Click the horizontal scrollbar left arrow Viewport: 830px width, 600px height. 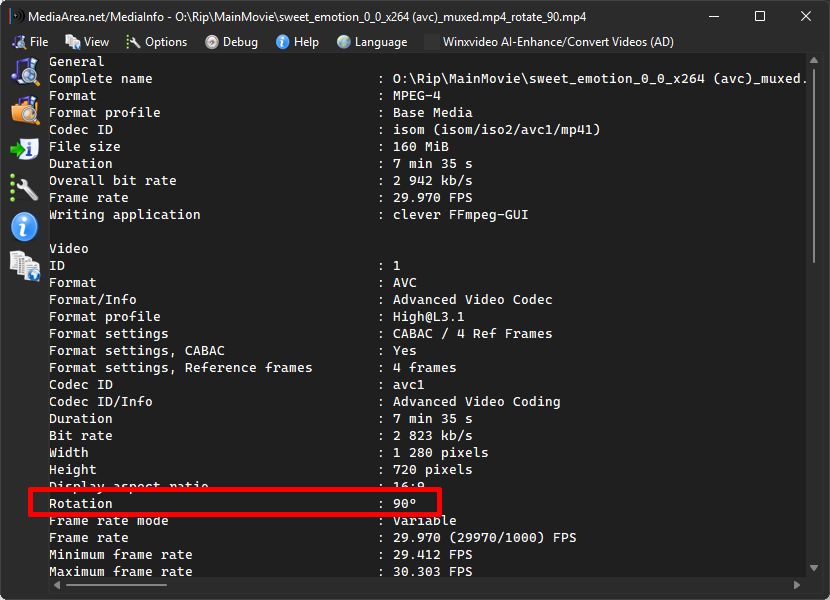click(x=57, y=585)
